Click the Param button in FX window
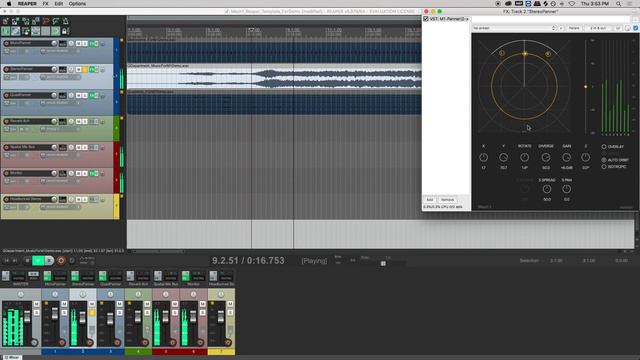Image resolution: width=640 pixels, height=360 pixels. [x=574, y=28]
